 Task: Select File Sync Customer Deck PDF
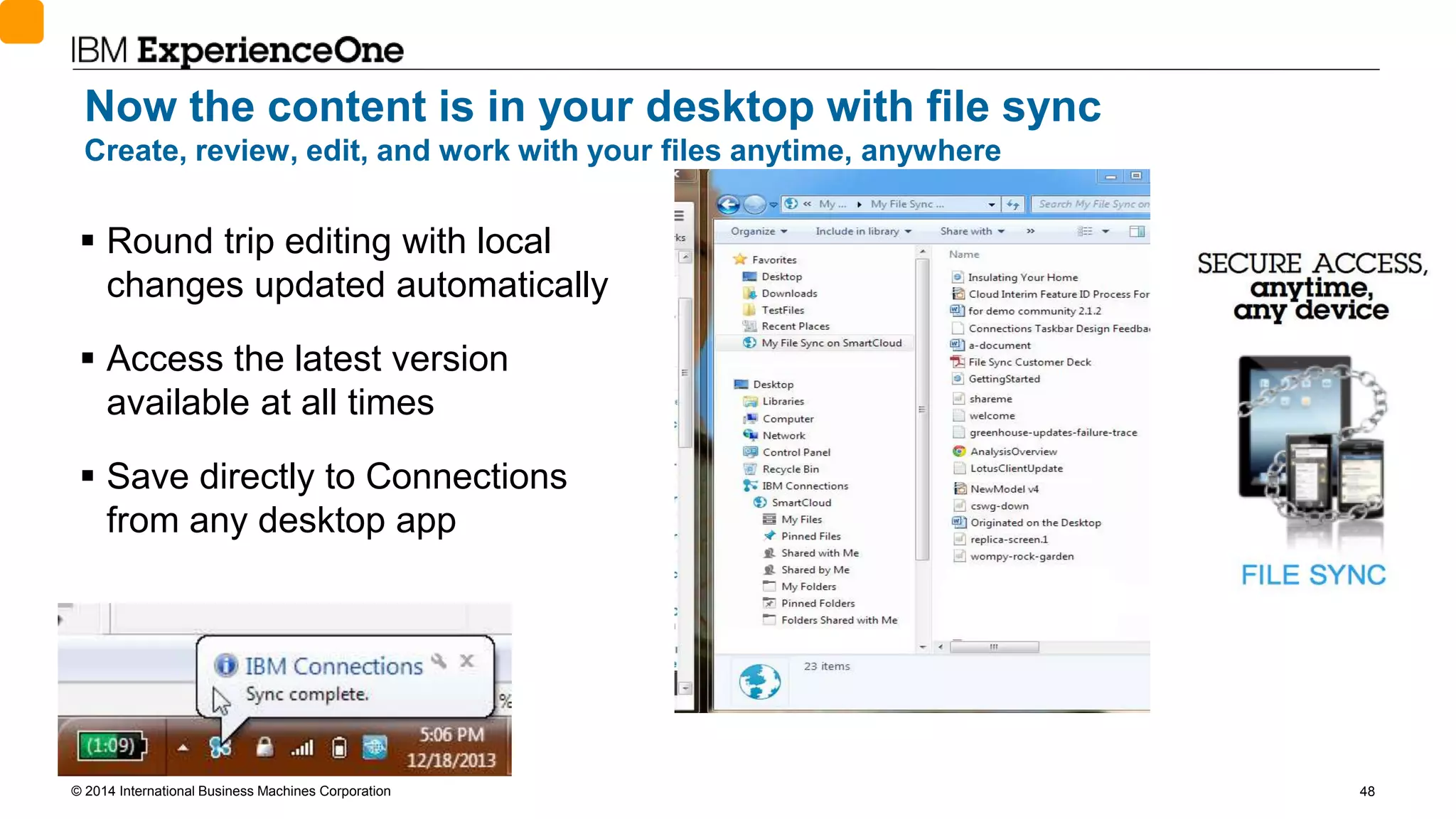[x=1021, y=362]
